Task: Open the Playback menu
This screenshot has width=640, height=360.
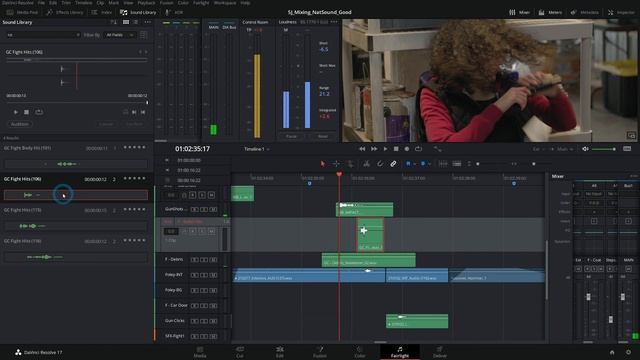Action: [x=146, y=3]
